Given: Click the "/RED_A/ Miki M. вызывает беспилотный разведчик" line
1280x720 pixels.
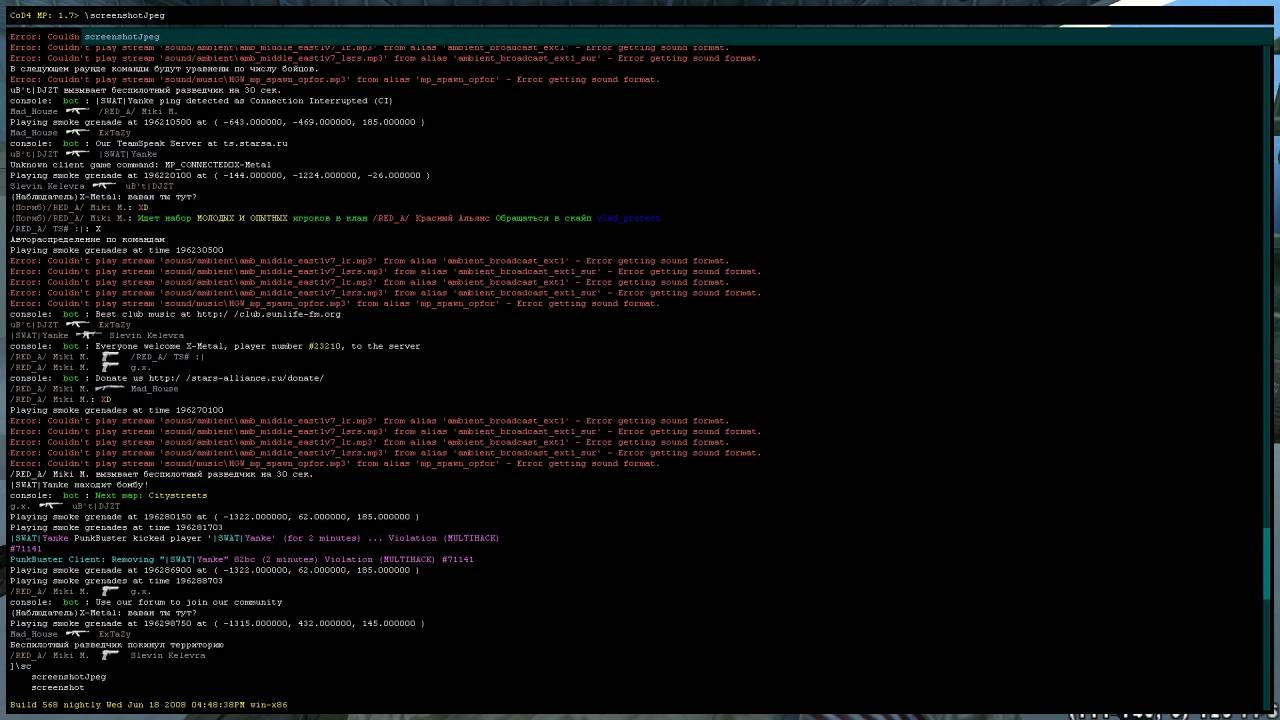Looking at the screenshot, I should [162, 474].
